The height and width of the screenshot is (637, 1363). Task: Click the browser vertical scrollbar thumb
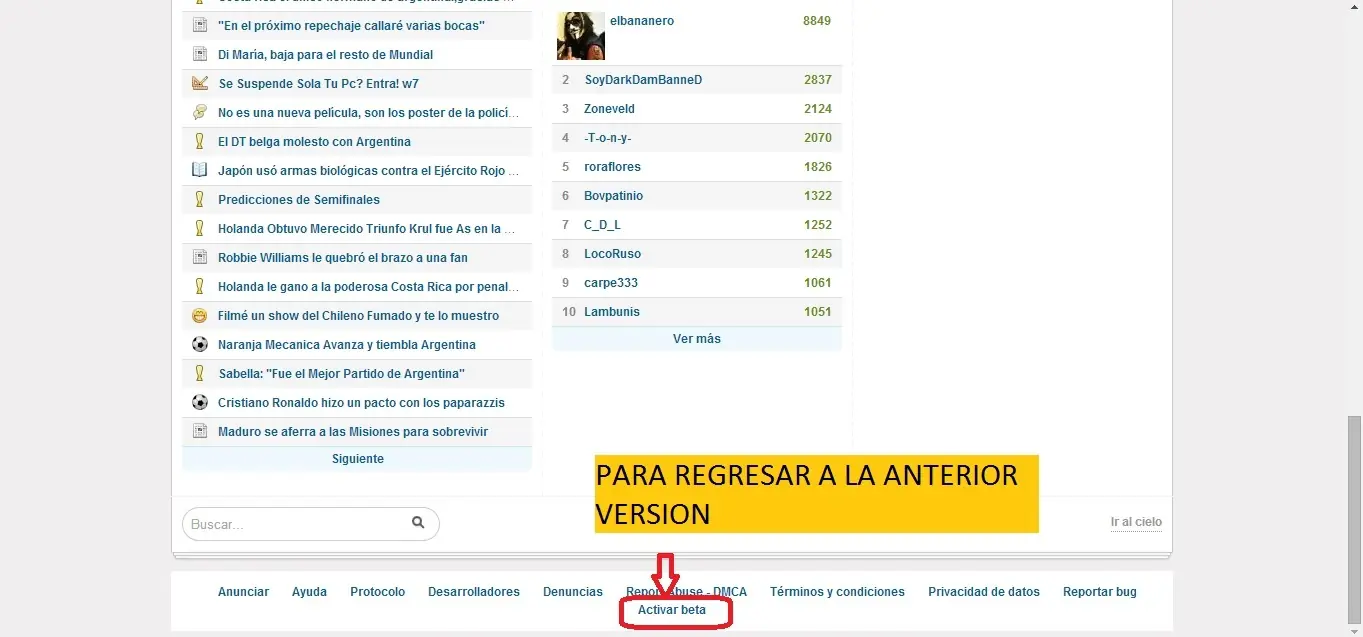coord(1354,518)
